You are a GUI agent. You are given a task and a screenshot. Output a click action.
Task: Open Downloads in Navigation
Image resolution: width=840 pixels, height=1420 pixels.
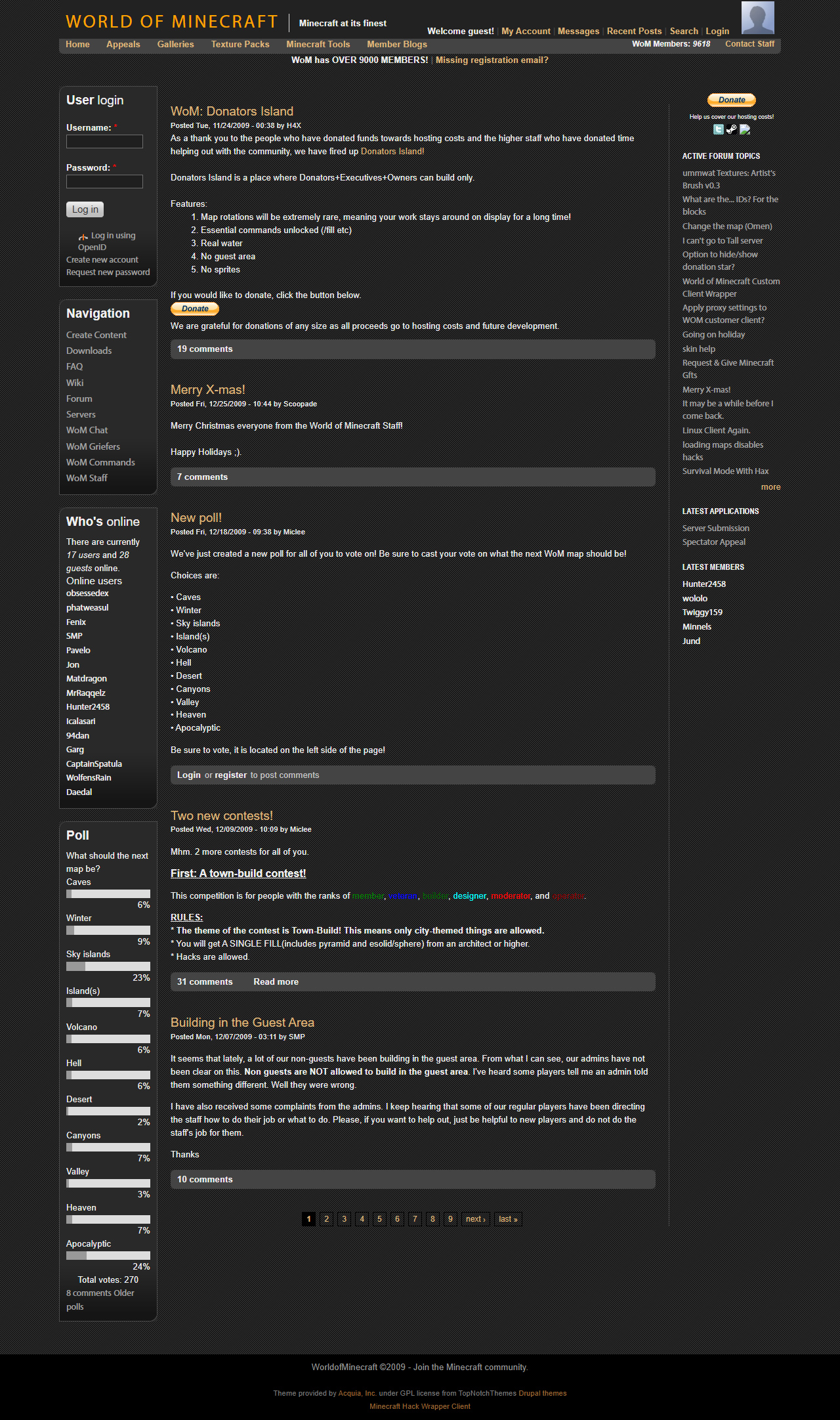click(x=89, y=351)
